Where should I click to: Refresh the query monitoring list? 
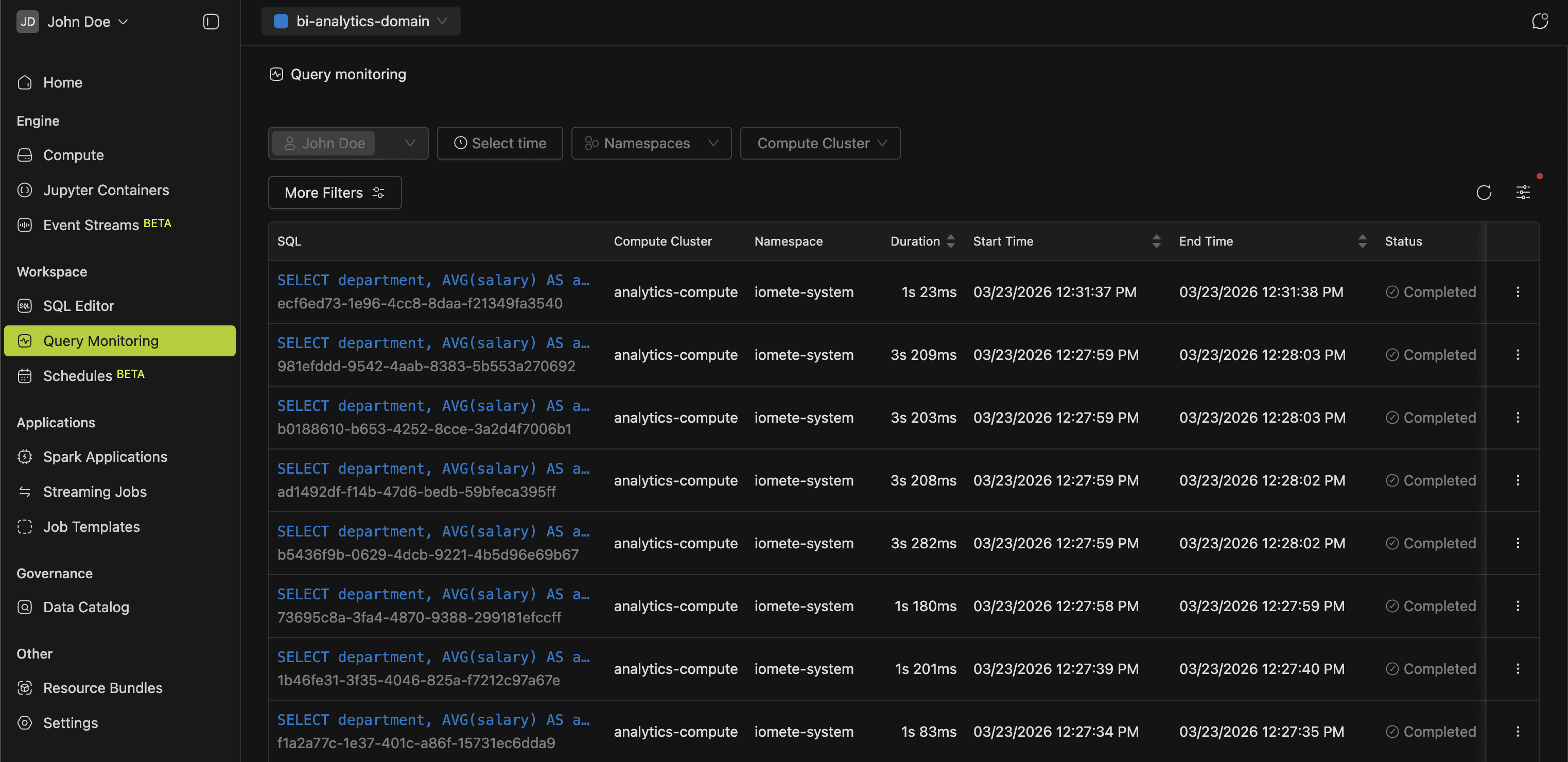click(x=1484, y=193)
